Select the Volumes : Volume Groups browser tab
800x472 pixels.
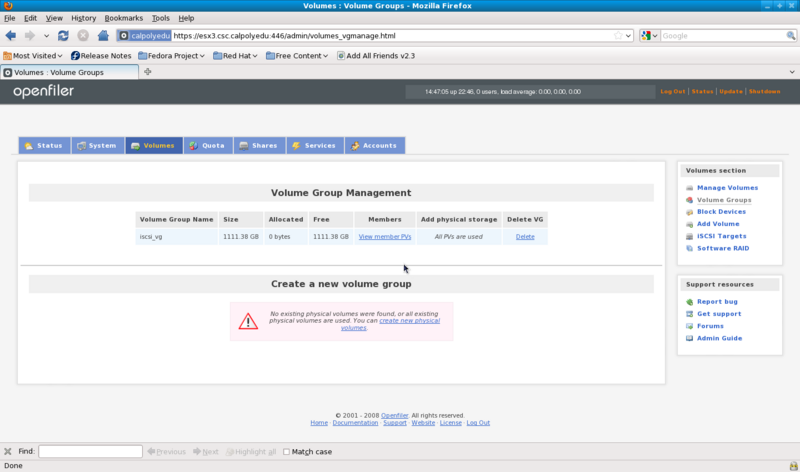[69, 72]
